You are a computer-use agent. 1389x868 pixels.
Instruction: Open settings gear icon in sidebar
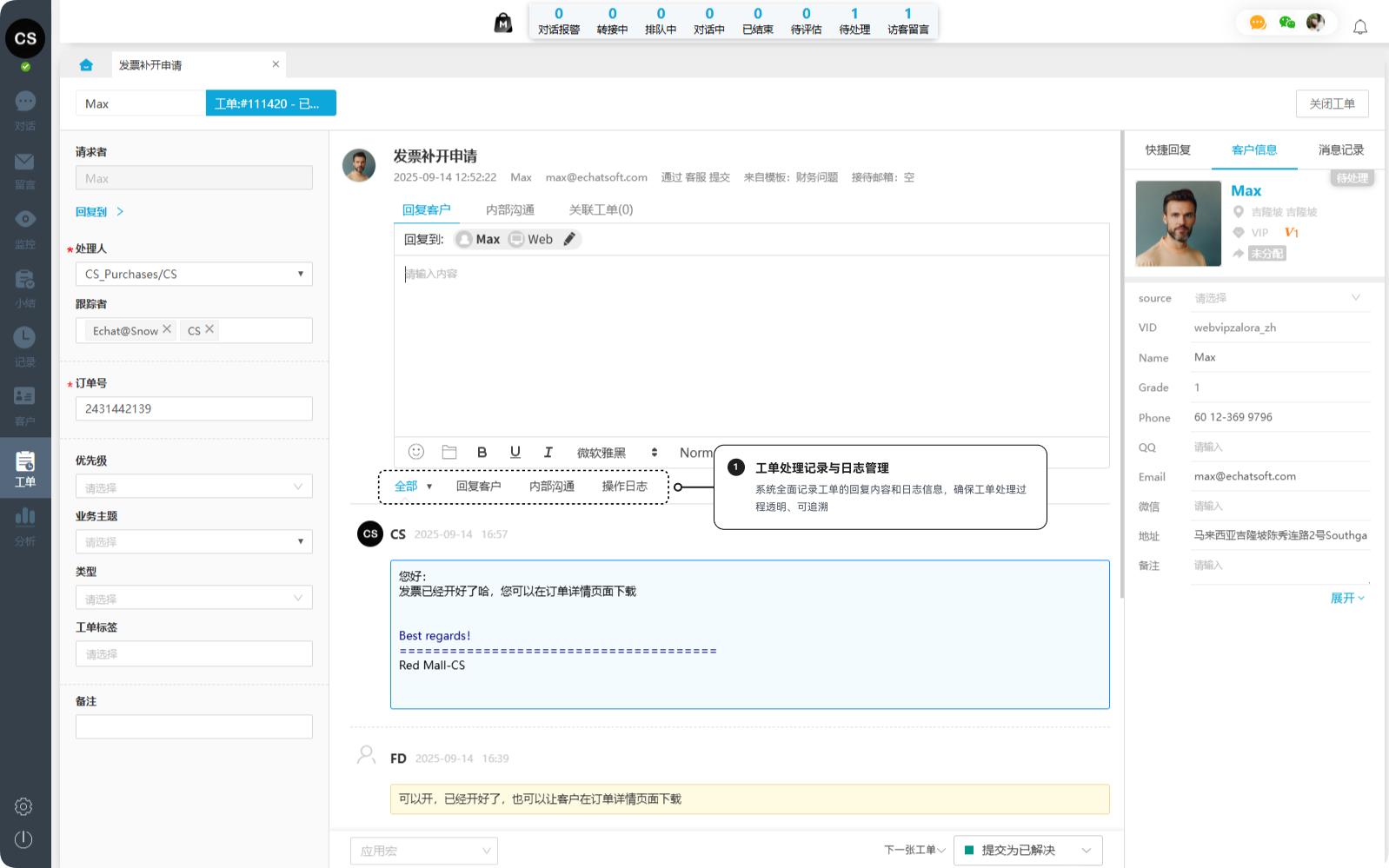tap(23, 806)
